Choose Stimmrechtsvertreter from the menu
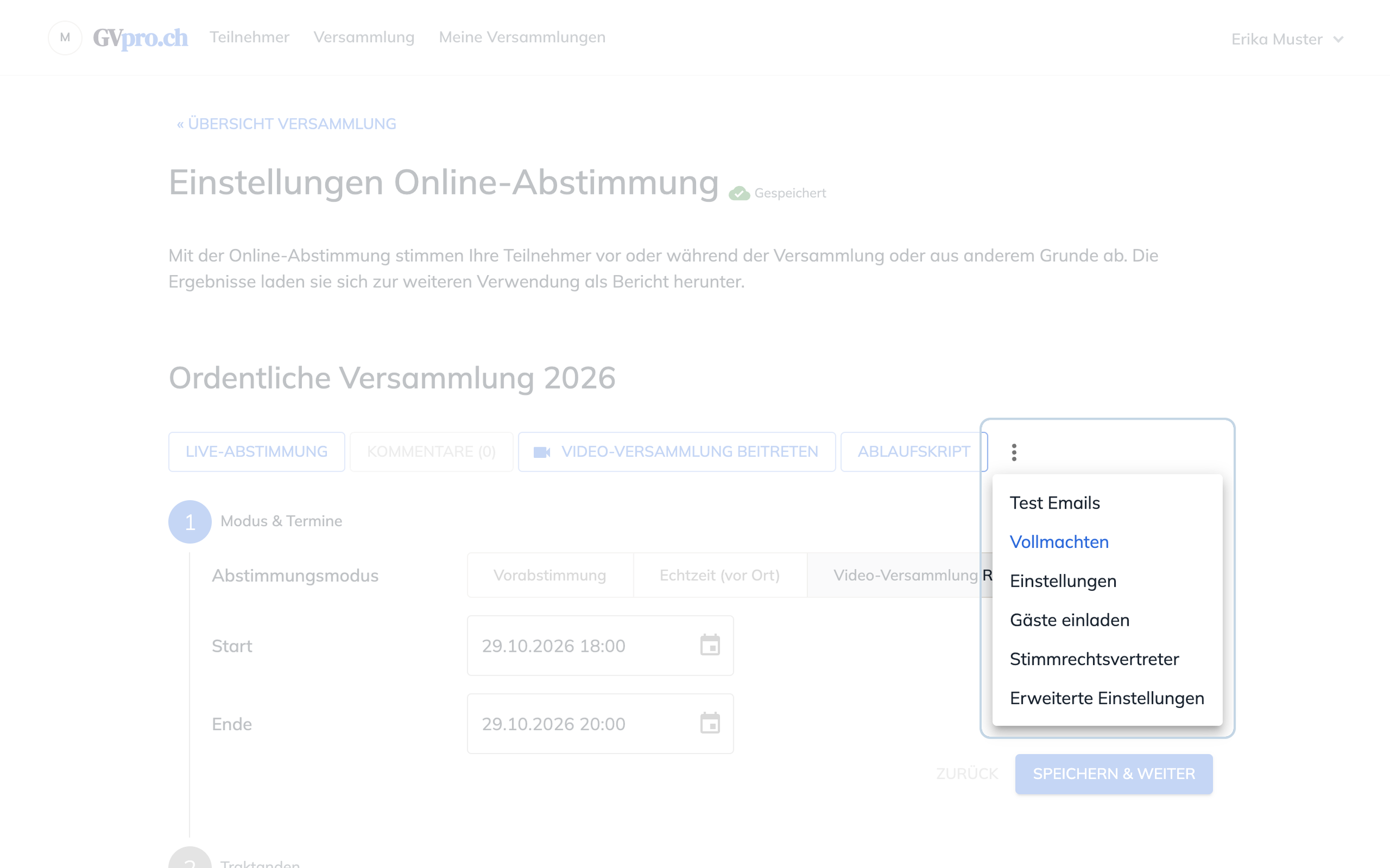The width and height of the screenshot is (1390, 868). click(x=1107, y=659)
